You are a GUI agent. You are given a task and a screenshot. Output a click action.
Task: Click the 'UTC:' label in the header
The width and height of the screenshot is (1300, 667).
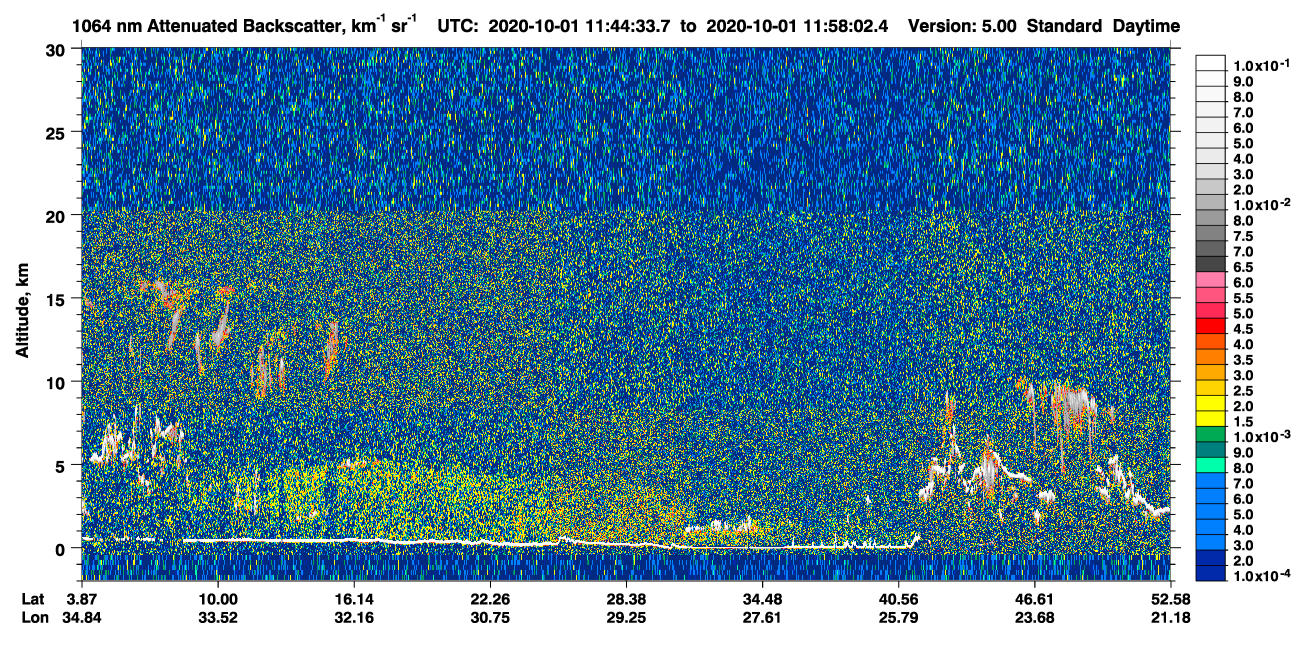tap(457, 26)
